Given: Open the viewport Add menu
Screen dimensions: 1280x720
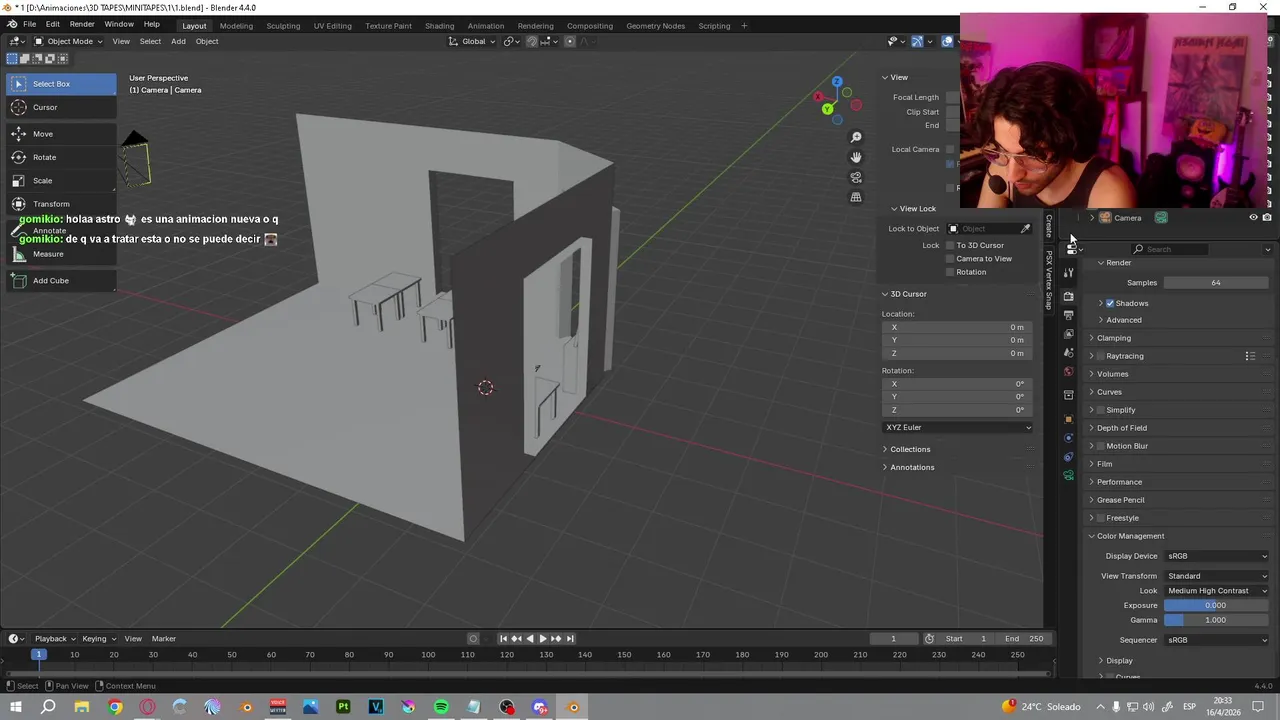Looking at the screenshot, I should [178, 41].
